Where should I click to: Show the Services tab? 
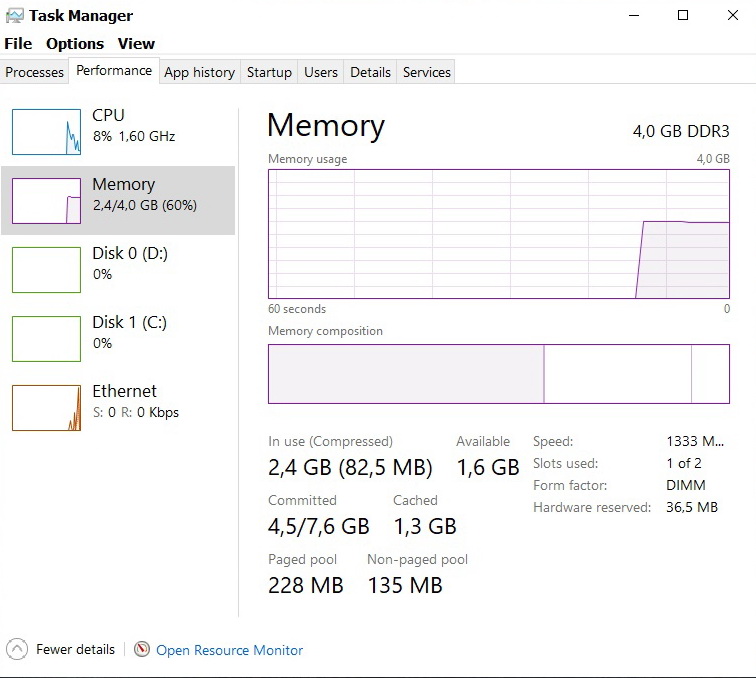pyautogui.click(x=427, y=72)
